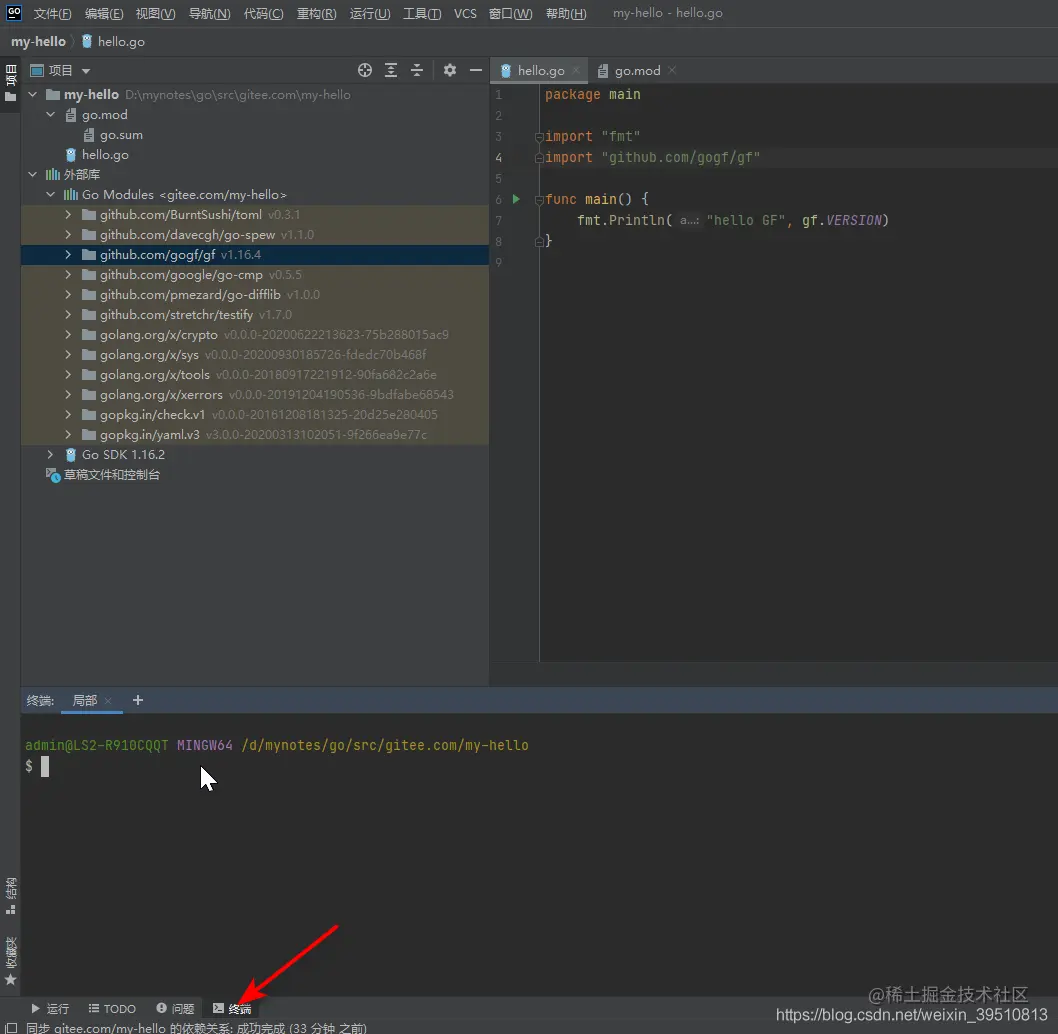Open the 问题 problems tool window
This screenshot has width=1058, height=1034.
pos(175,1008)
